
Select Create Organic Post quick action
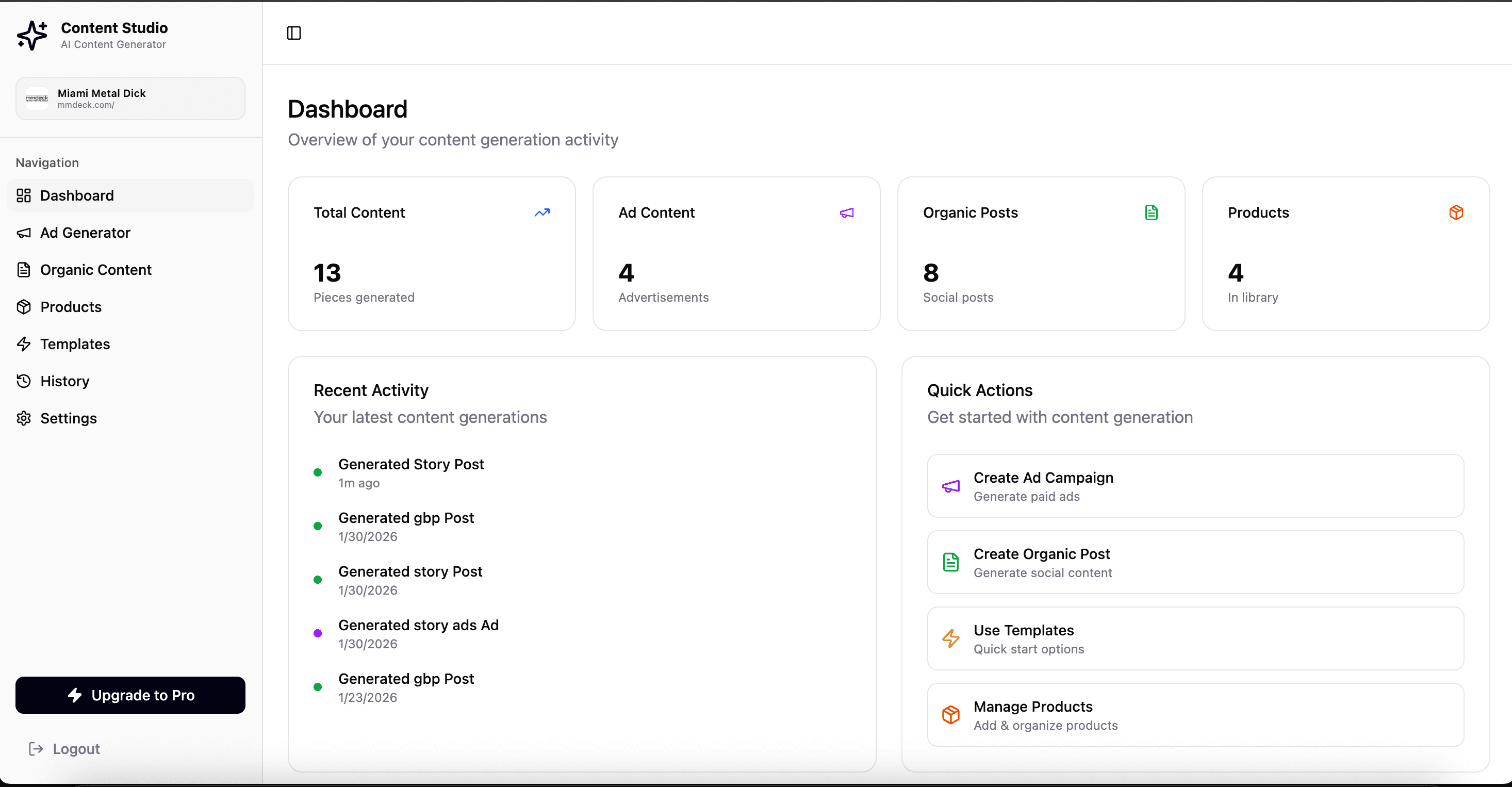click(1195, 562)
